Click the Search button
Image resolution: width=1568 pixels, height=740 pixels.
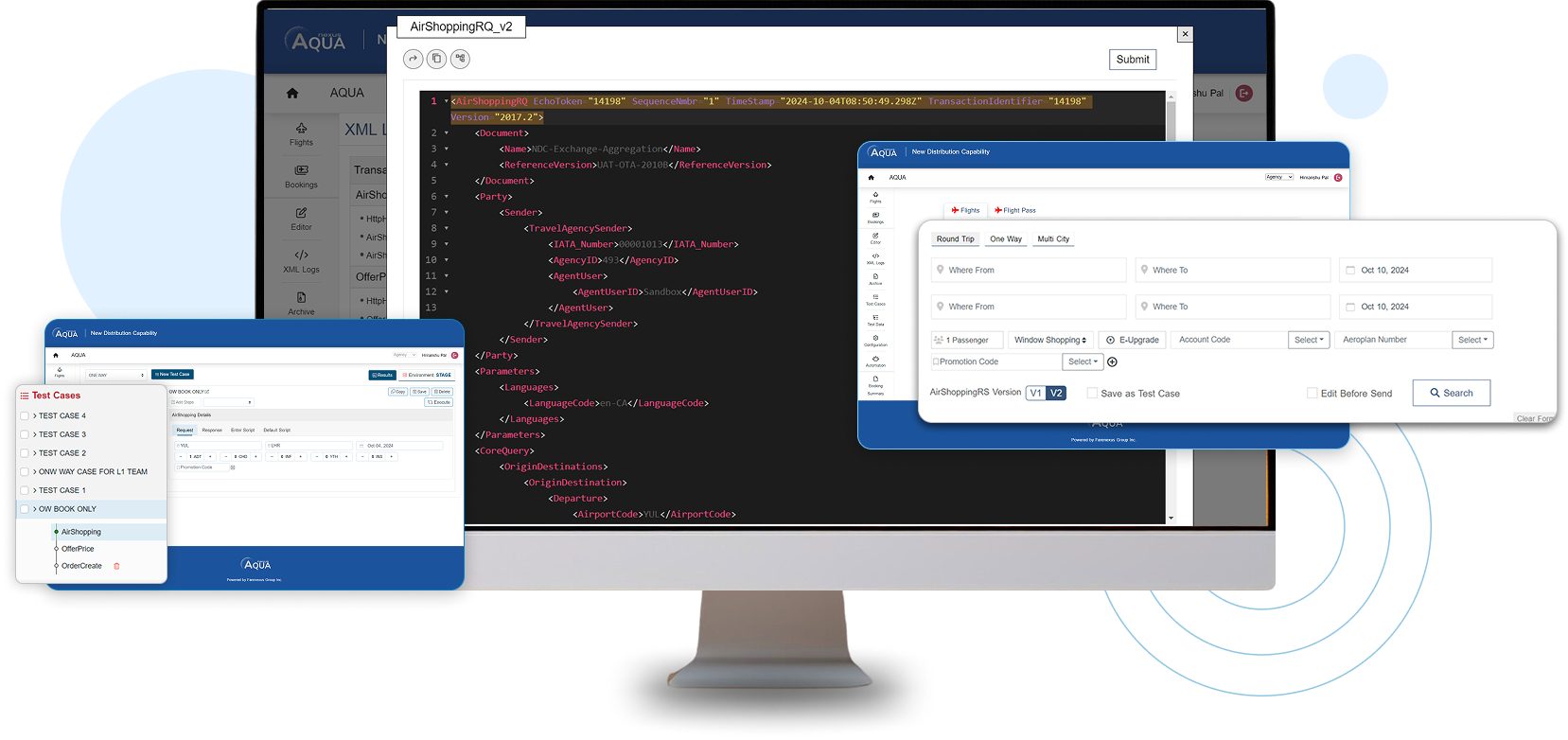(x=1452, y=393)
